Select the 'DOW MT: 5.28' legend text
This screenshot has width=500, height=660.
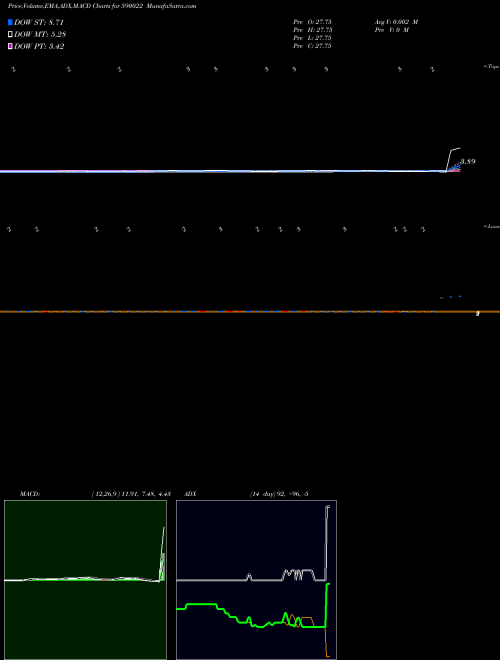40,35
